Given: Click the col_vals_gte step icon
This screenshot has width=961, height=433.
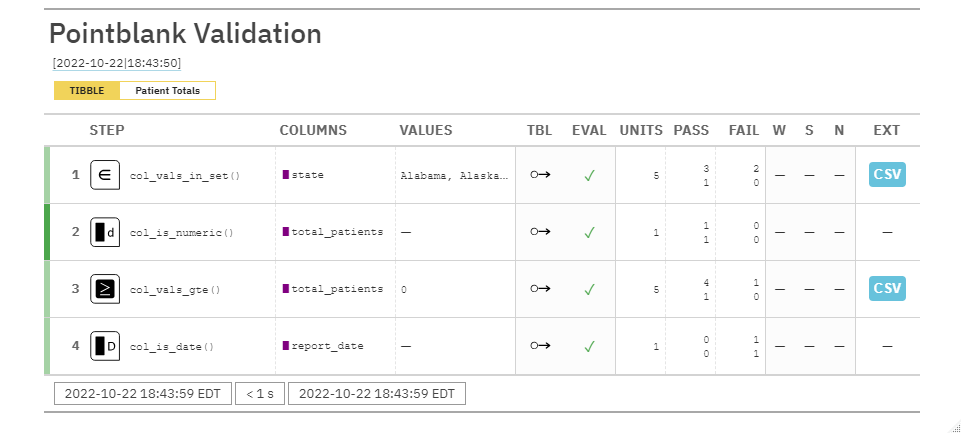Looking at the screenshot, I should 105,289.
